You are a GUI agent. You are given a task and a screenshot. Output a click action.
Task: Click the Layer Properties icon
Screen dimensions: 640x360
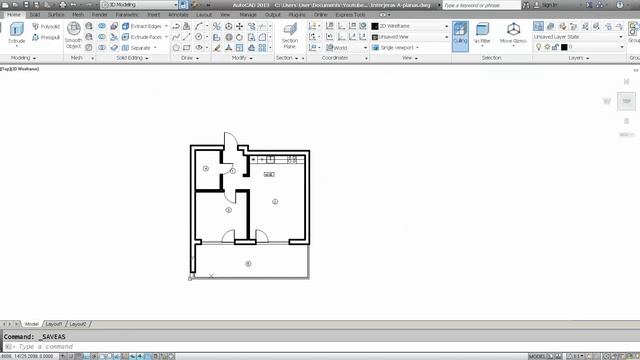538,27
